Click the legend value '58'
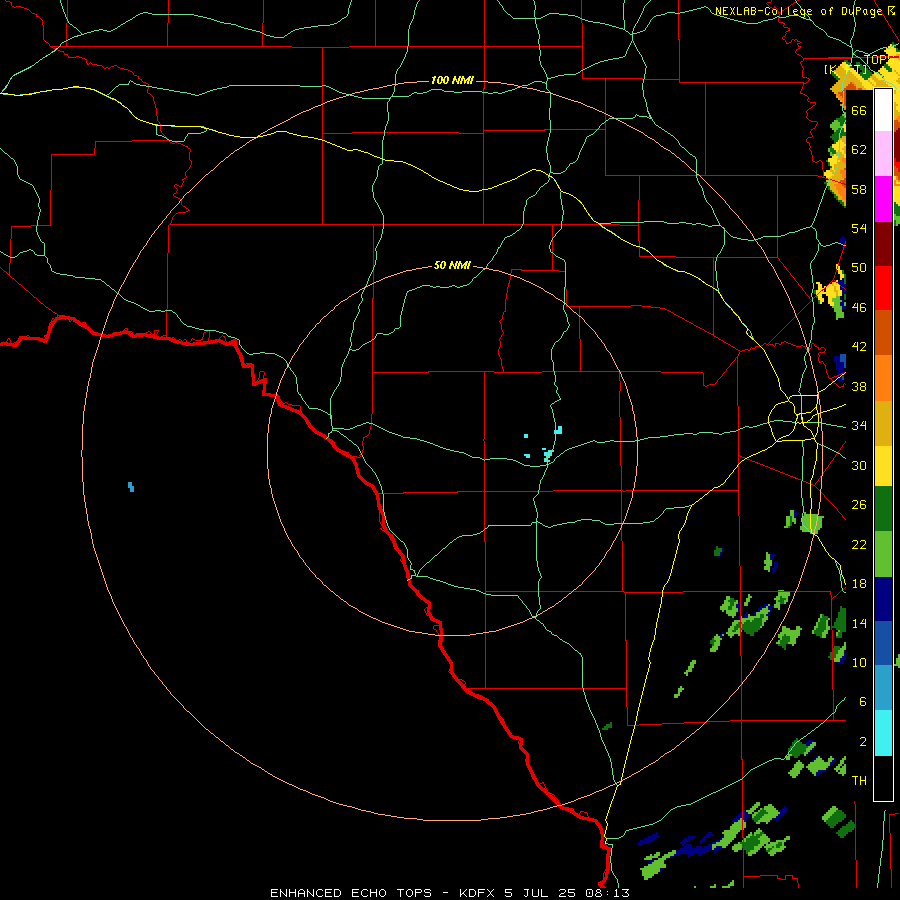 (859, 189)
